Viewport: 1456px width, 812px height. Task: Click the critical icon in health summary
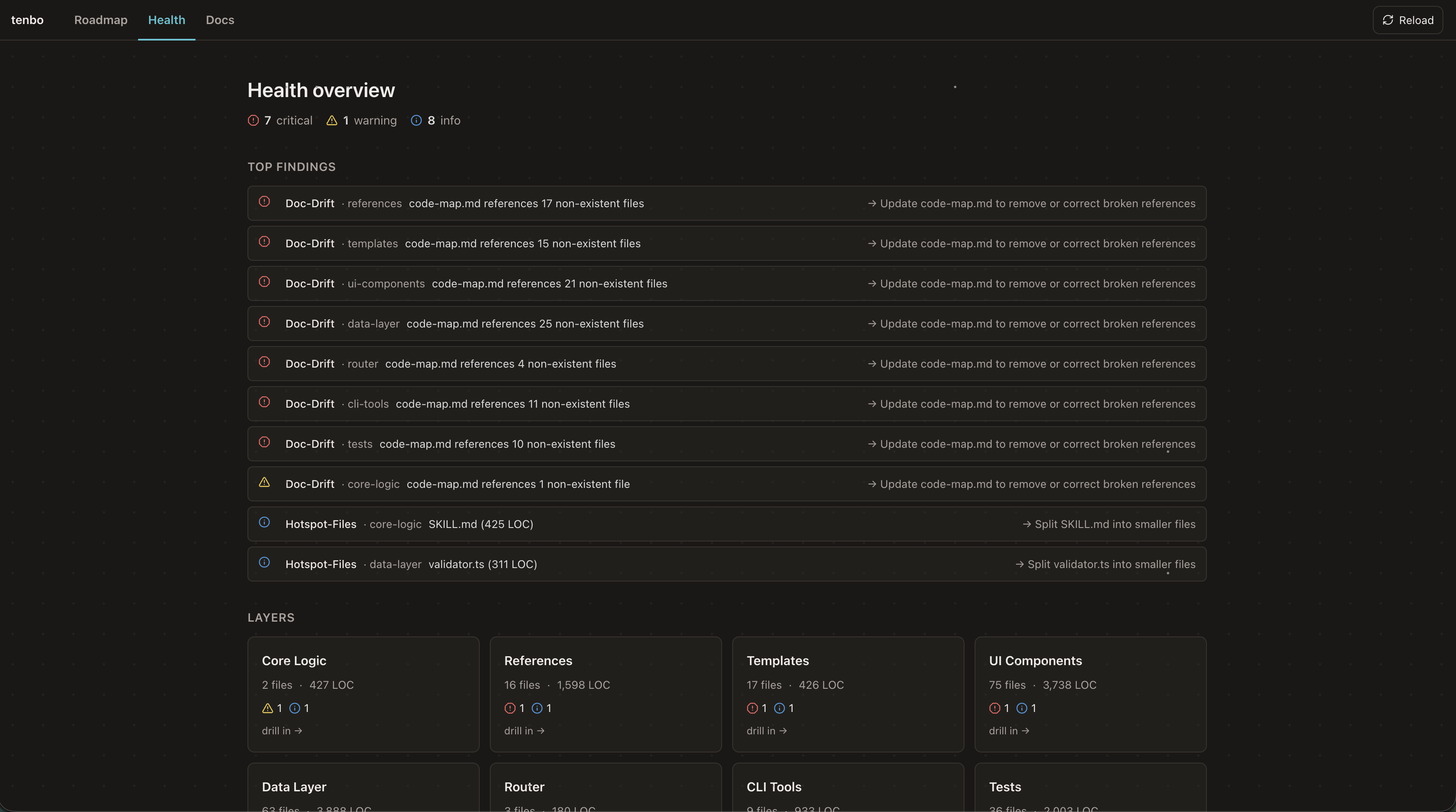(253, 120)
